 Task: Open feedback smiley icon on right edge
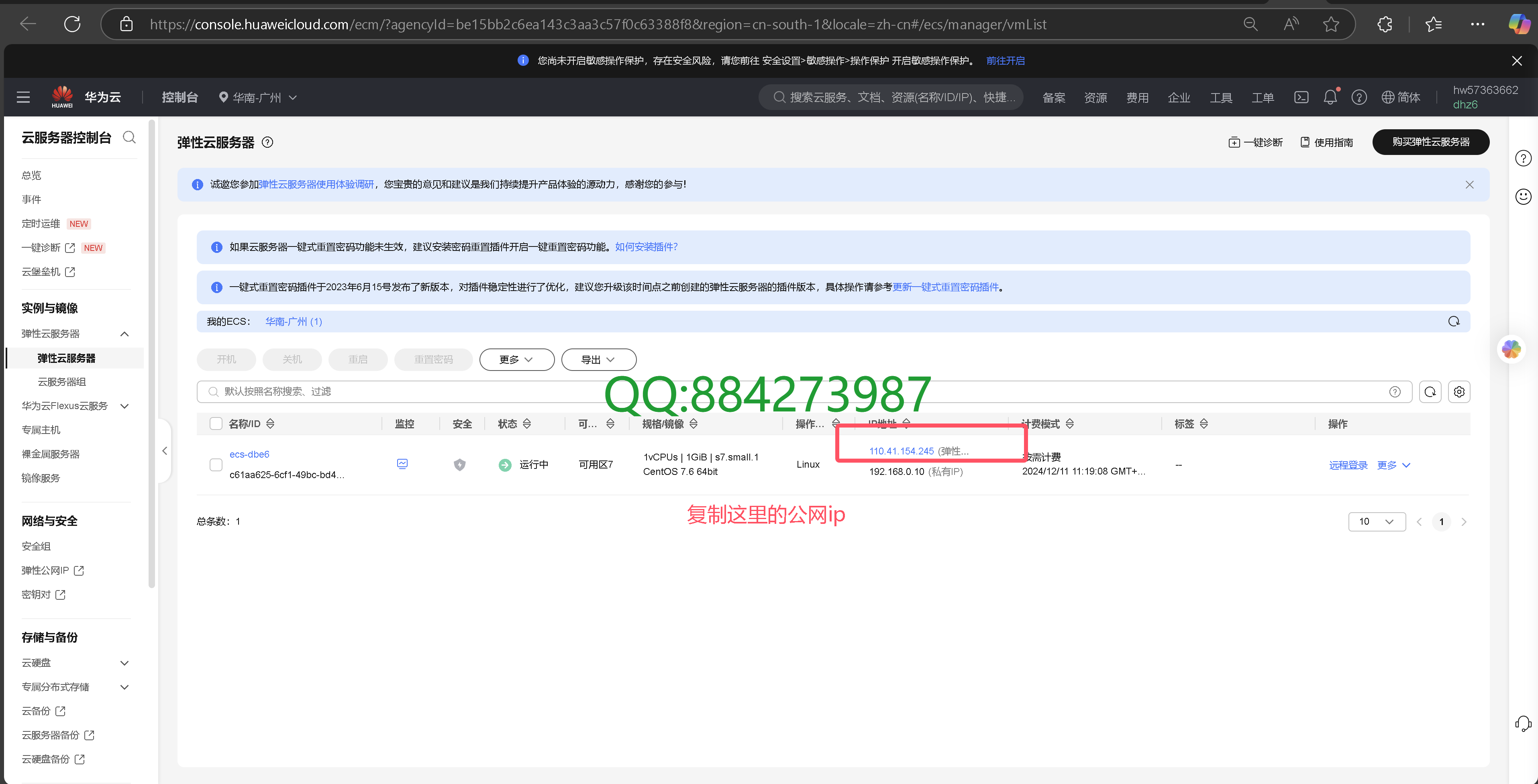pyautogui.click(x=1523, y=196)
